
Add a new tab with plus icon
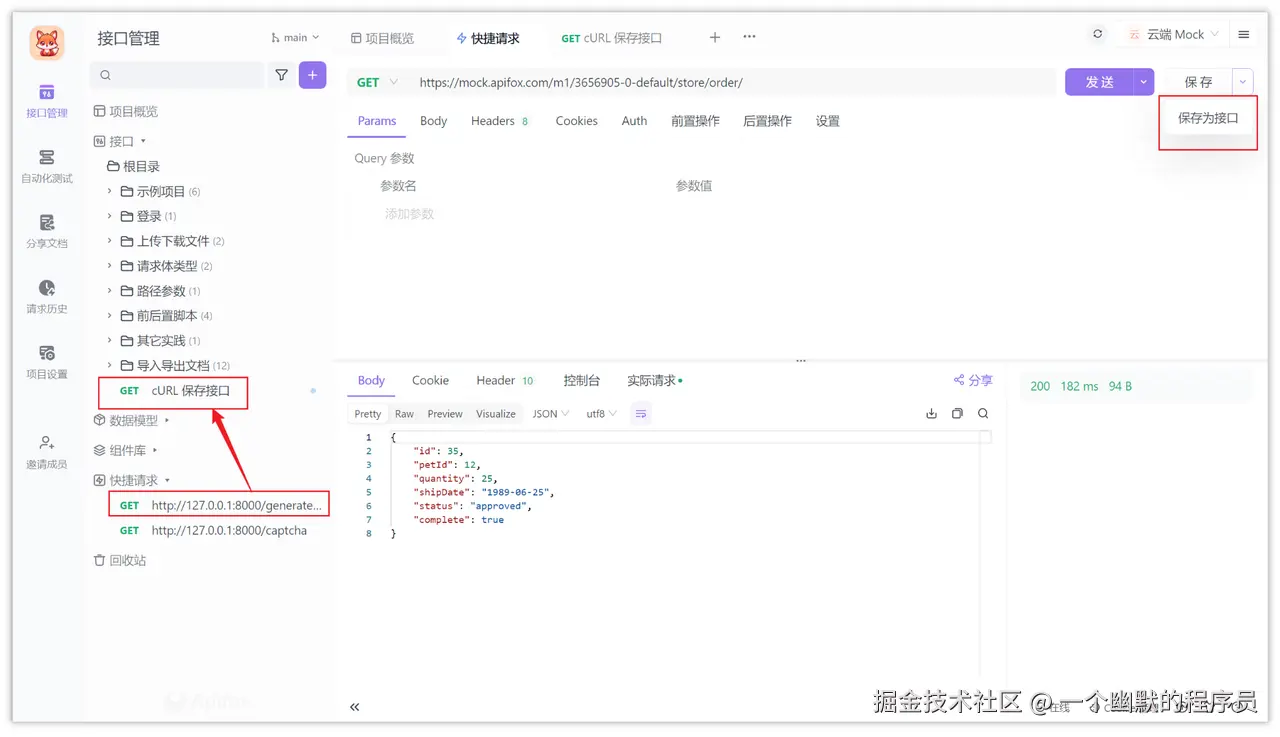pos(715,38)
